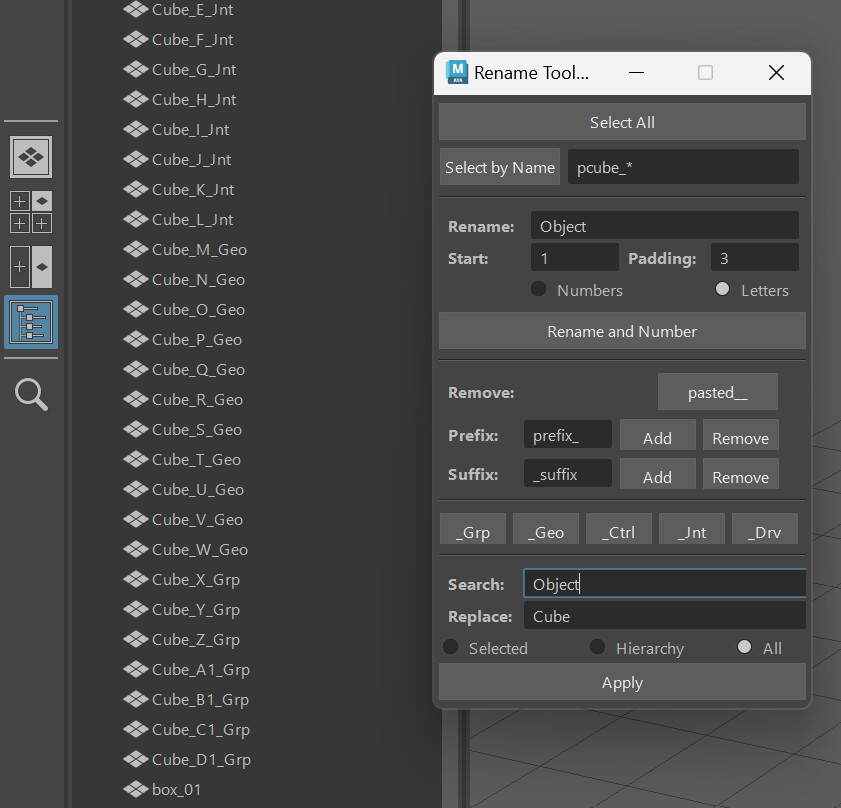Image resolution: width=841 pixels, height=808 pixels.
Task: Enable the Hierarchy scope option
Action: click(596, 646)
